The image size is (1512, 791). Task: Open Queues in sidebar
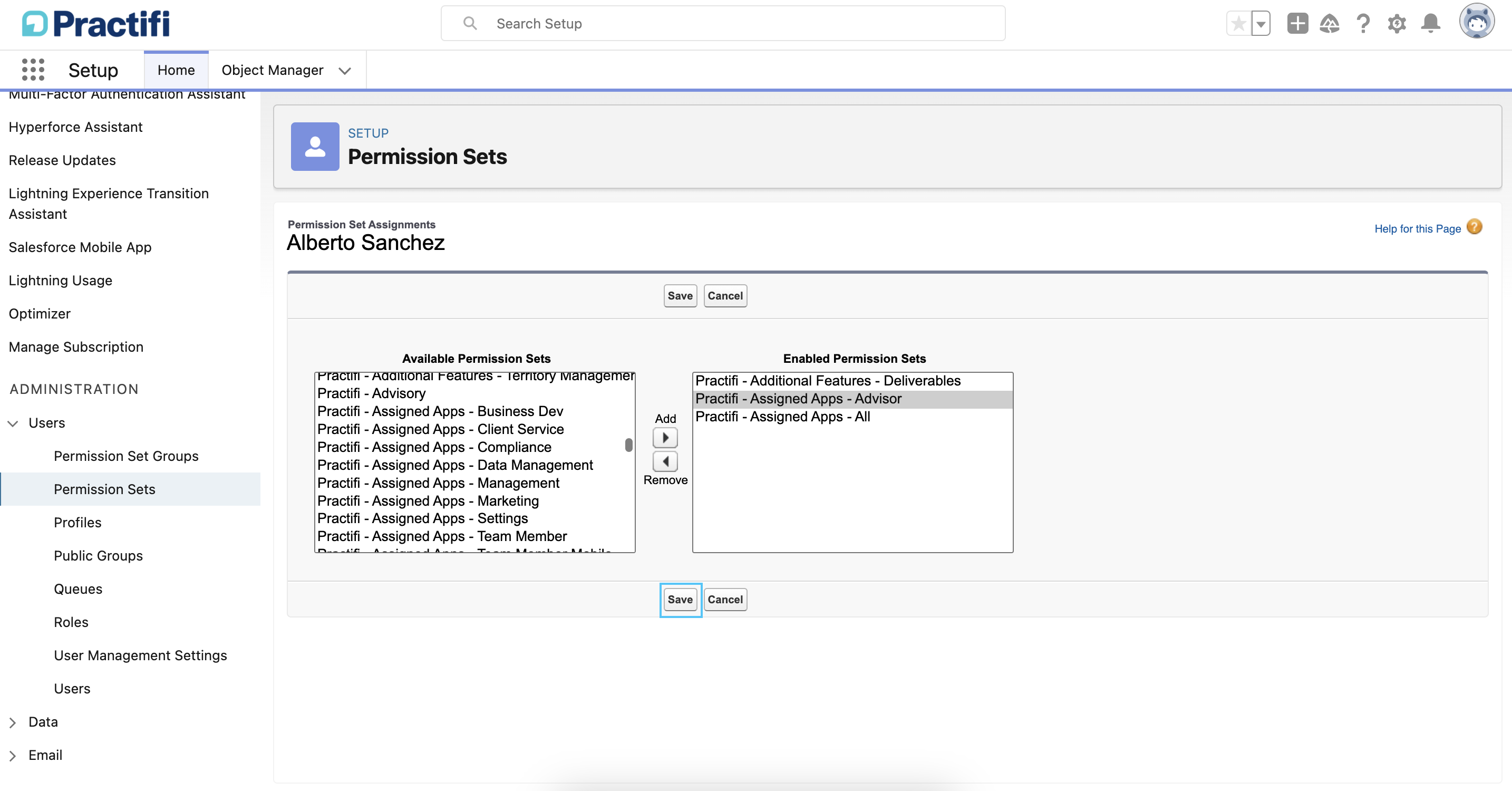[78, 589]
